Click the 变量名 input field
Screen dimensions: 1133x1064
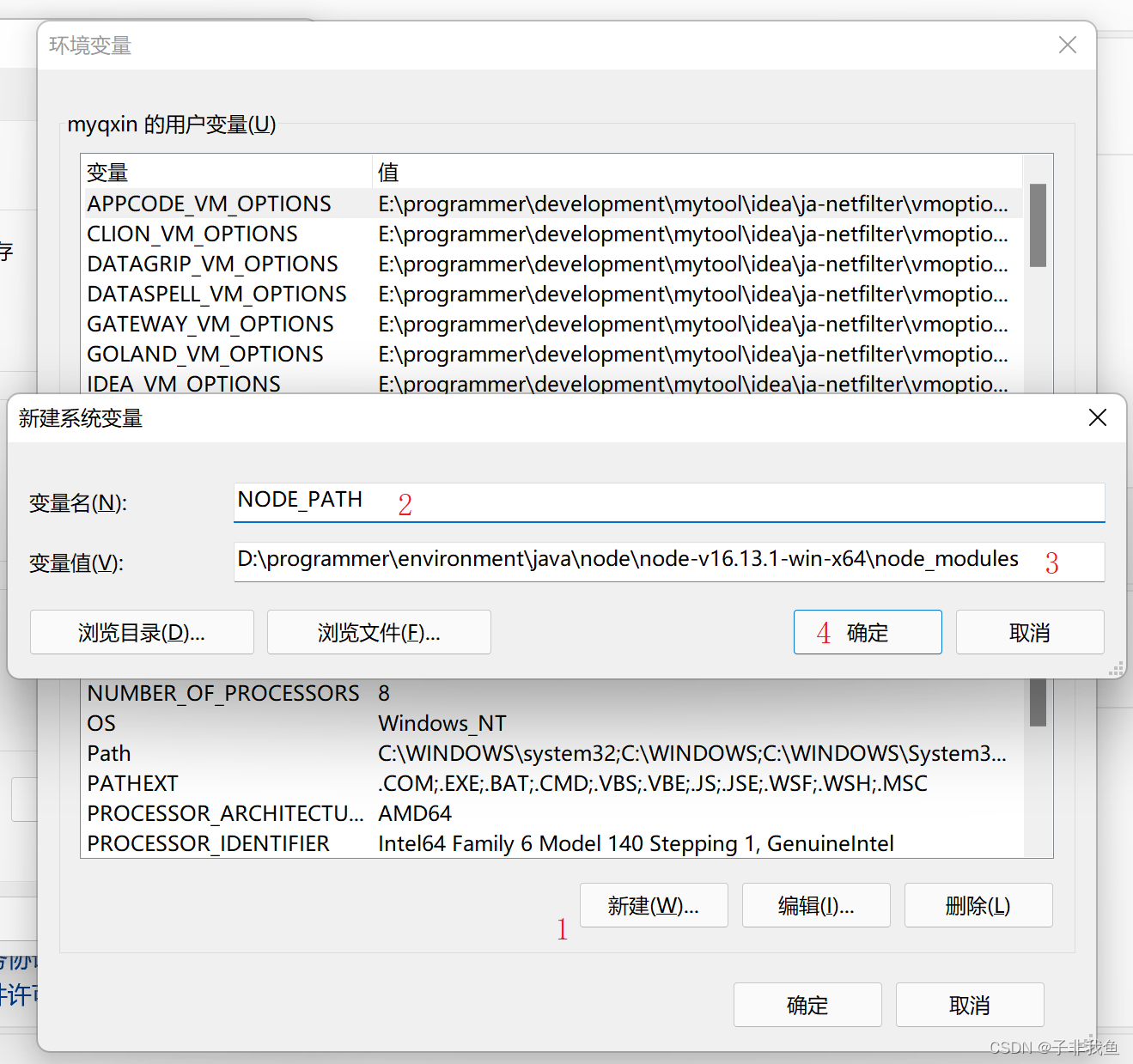click(669, 502)
